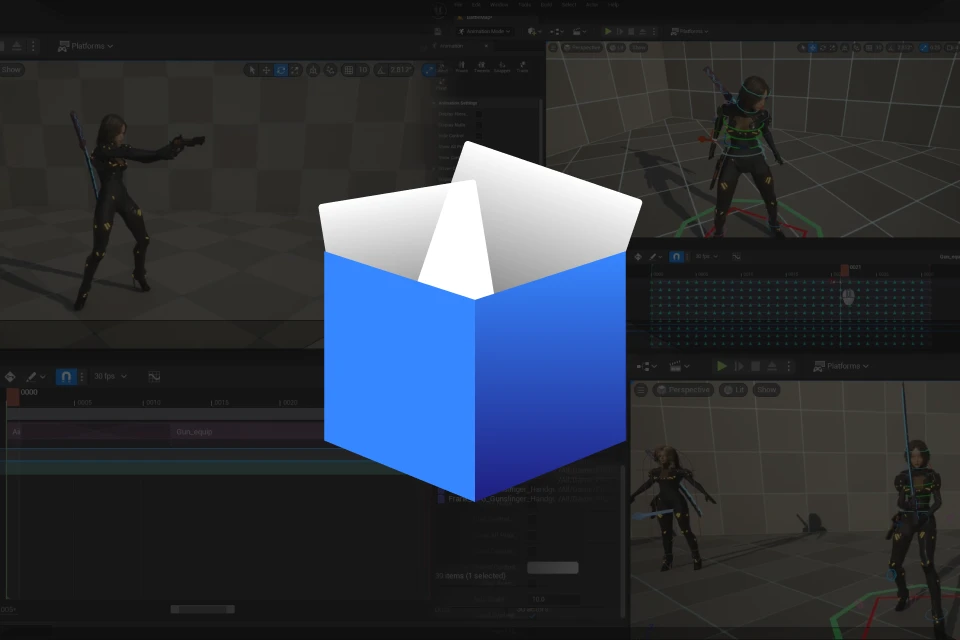
Task: Click the field showing 10.0 in lower details panel
Action: [x=553, y=599]
